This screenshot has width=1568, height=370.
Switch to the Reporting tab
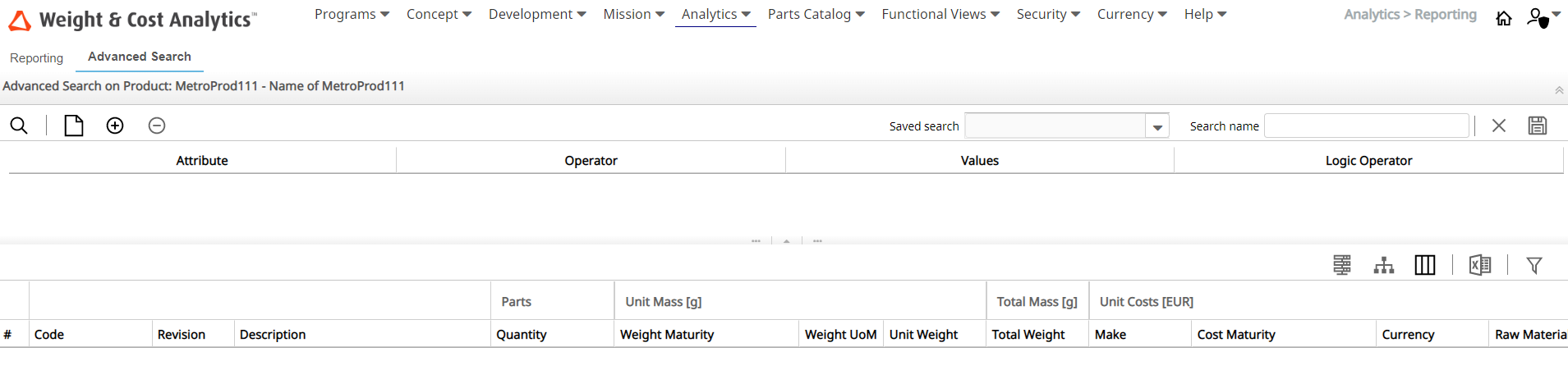(x=36, y=57)
